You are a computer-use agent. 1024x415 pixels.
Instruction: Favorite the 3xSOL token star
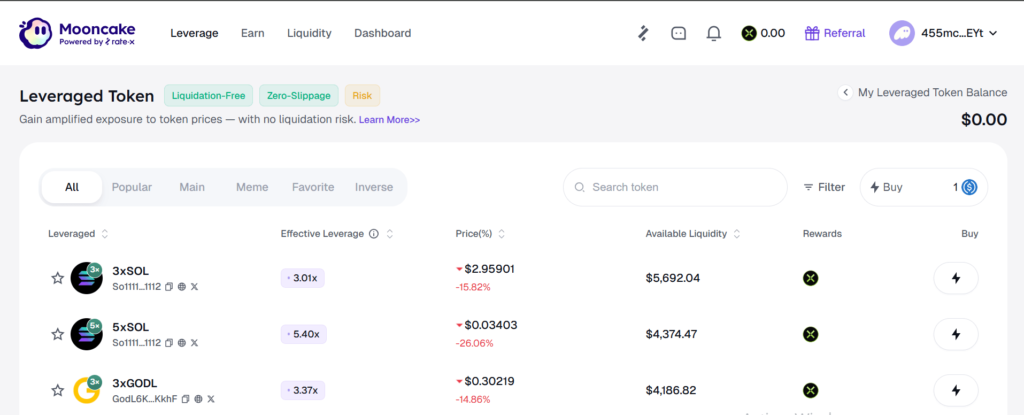pyautogui.click(x=57, y=278)
